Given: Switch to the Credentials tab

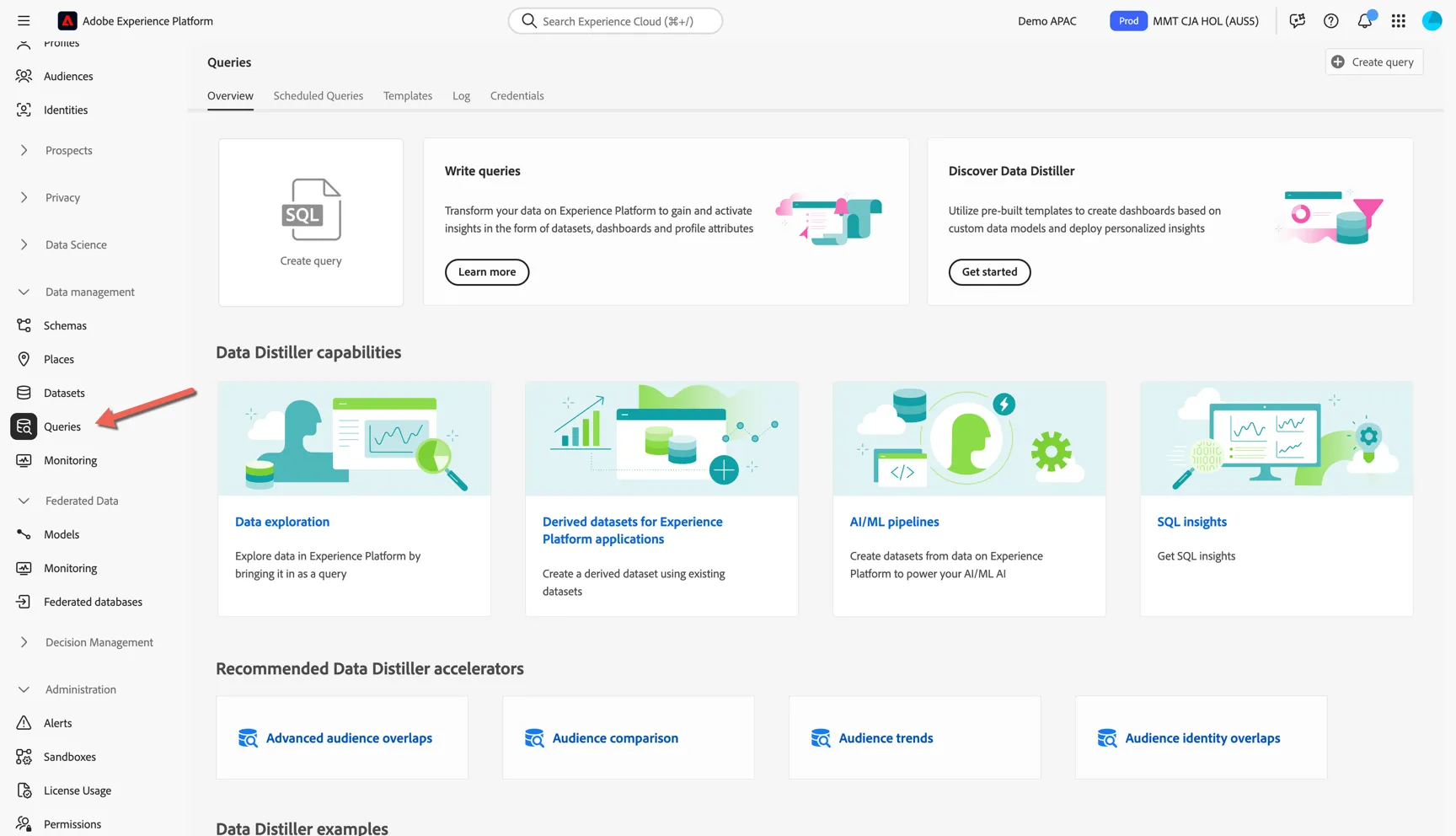Looking at the screenshot, I should [517, 96].
